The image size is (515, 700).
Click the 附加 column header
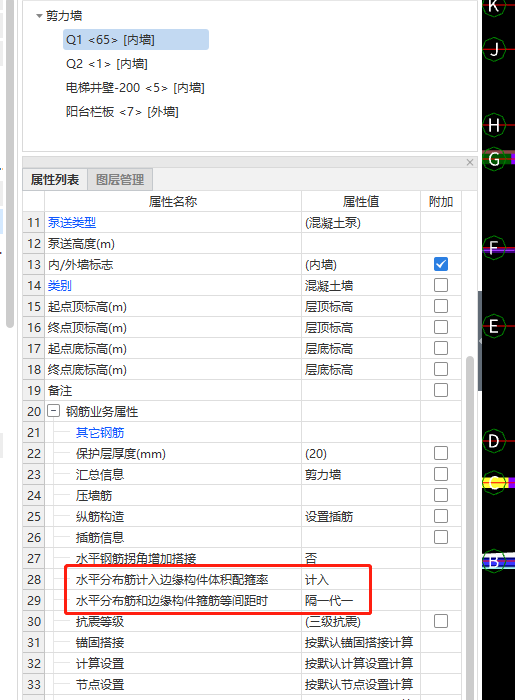pyautogui.click(x=441, y=201)
